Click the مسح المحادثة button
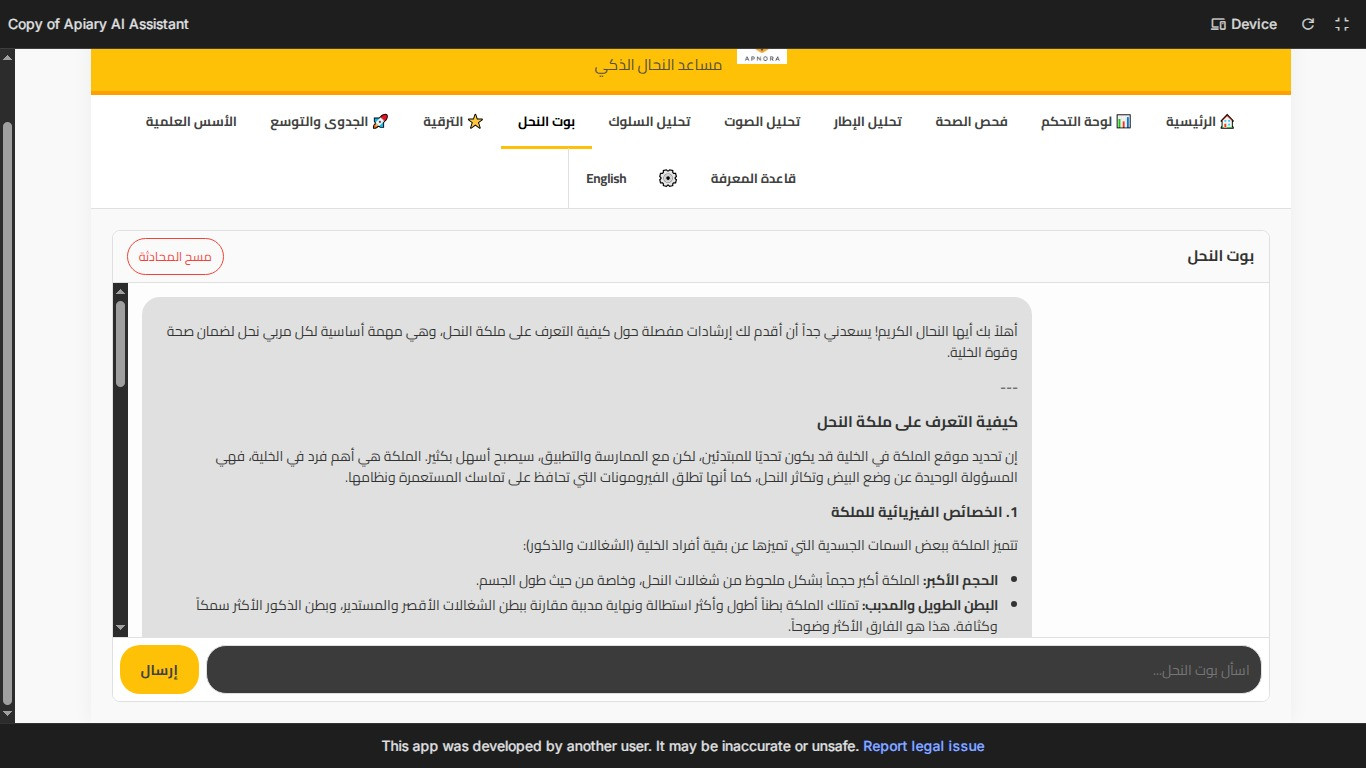1366x768 pixels. coord(175,256)
